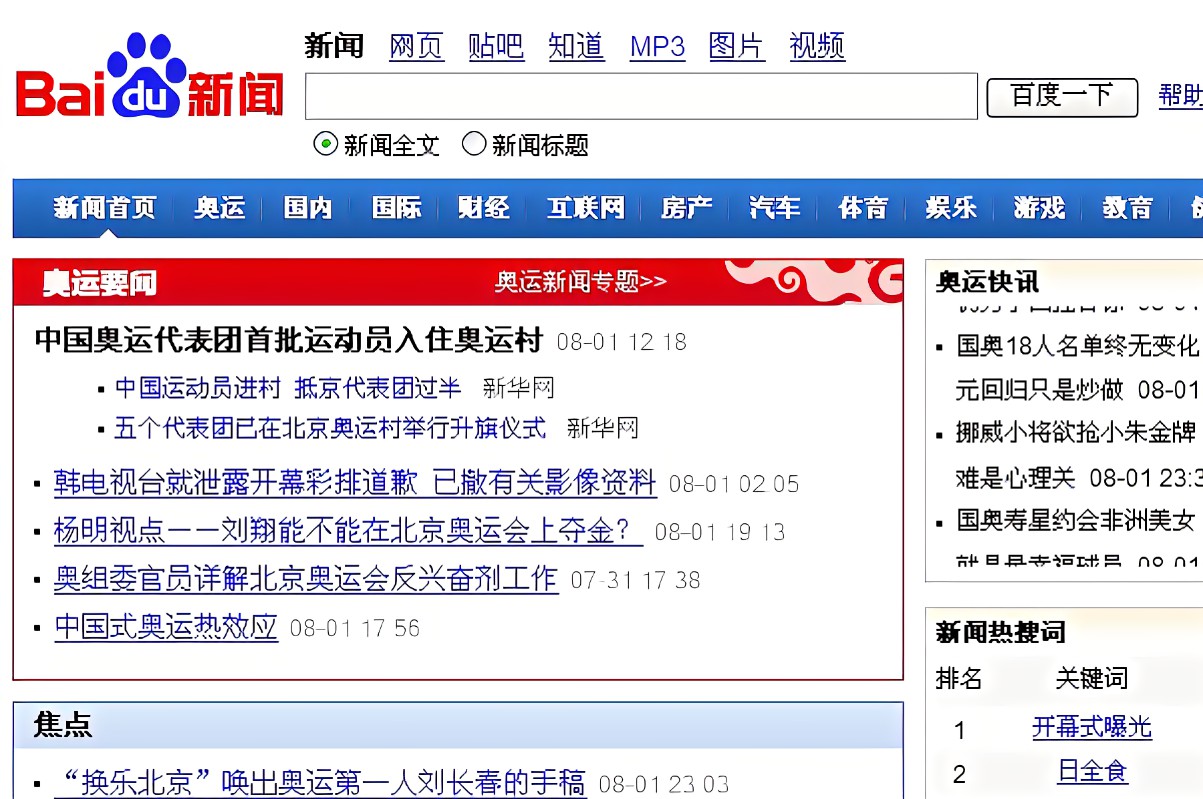Open 杨明视点 刘翔 article link
This screenshot has height=799, width=1203.
pyautogui.click(x=348, y=531)
